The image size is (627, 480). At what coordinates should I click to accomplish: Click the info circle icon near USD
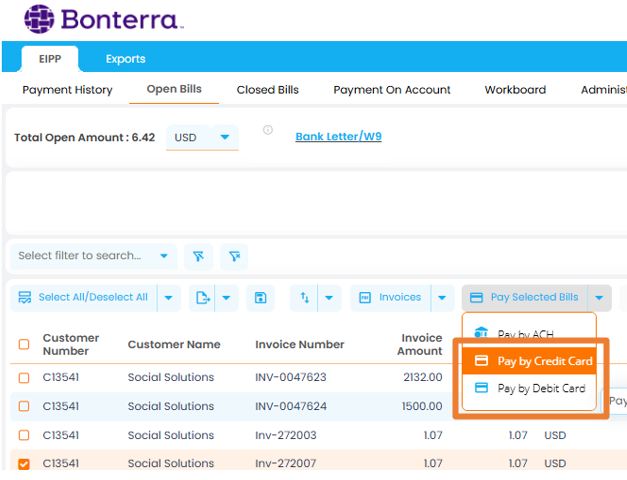pyautogui.click(x=268, y=130)
